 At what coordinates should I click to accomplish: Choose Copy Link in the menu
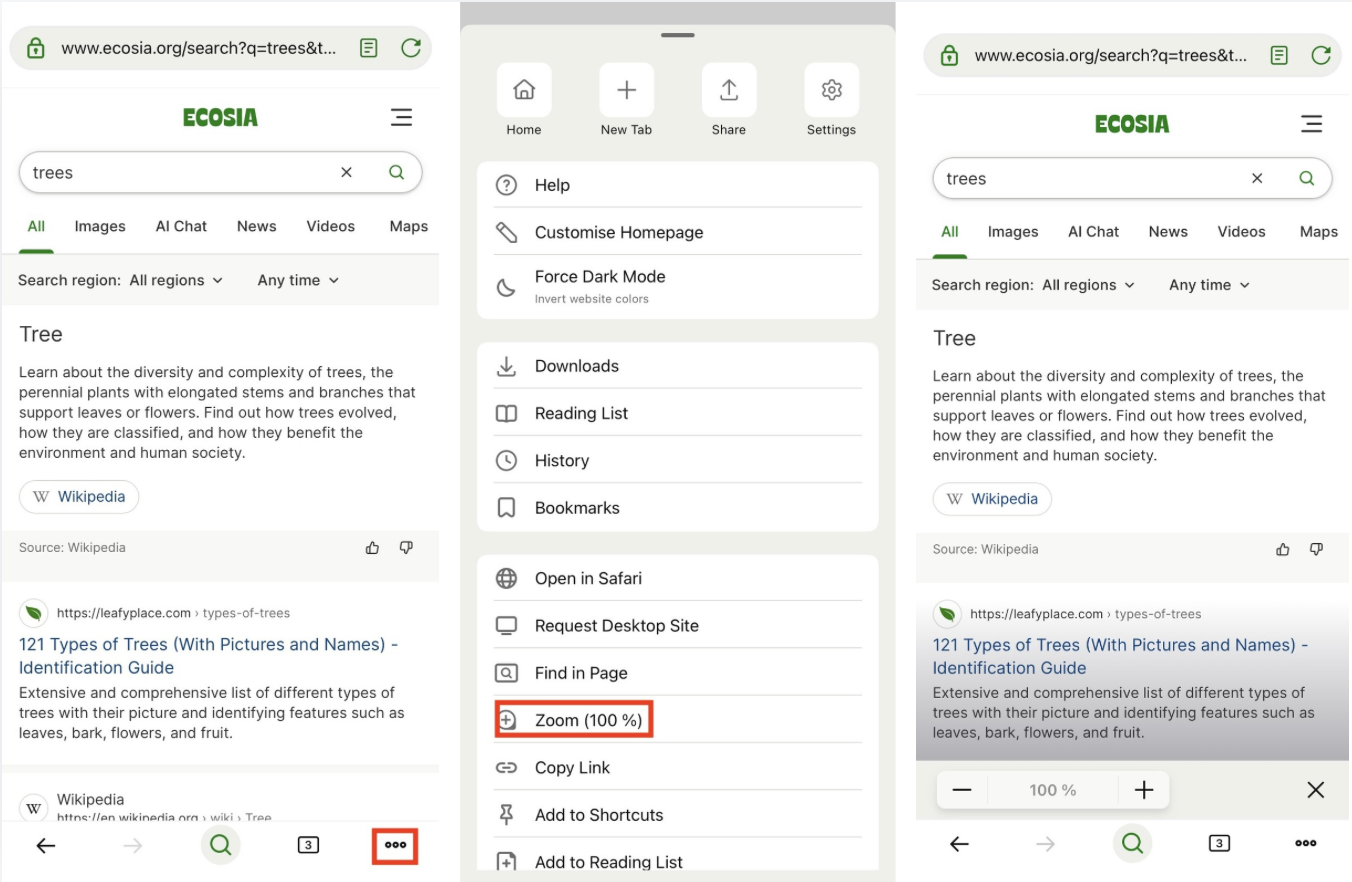point(678,768)
